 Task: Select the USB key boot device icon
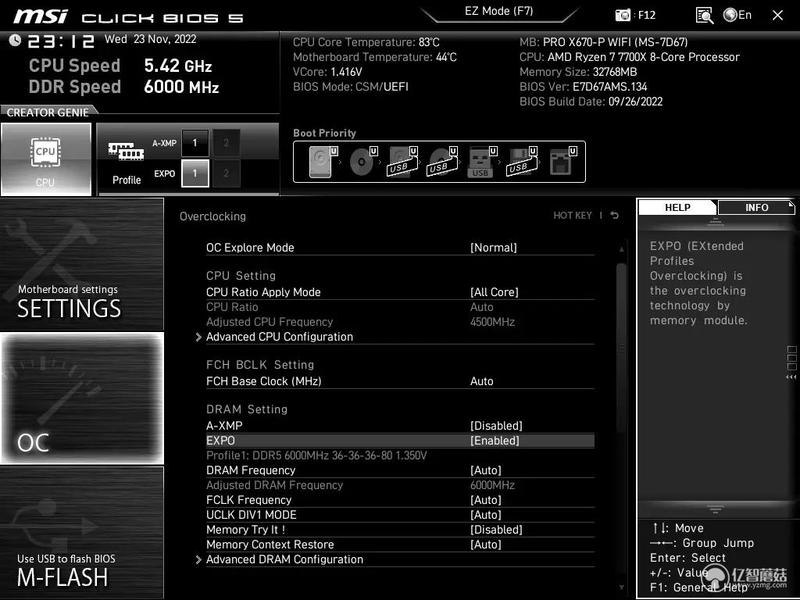pyautogui.click(x=482, y=162)
